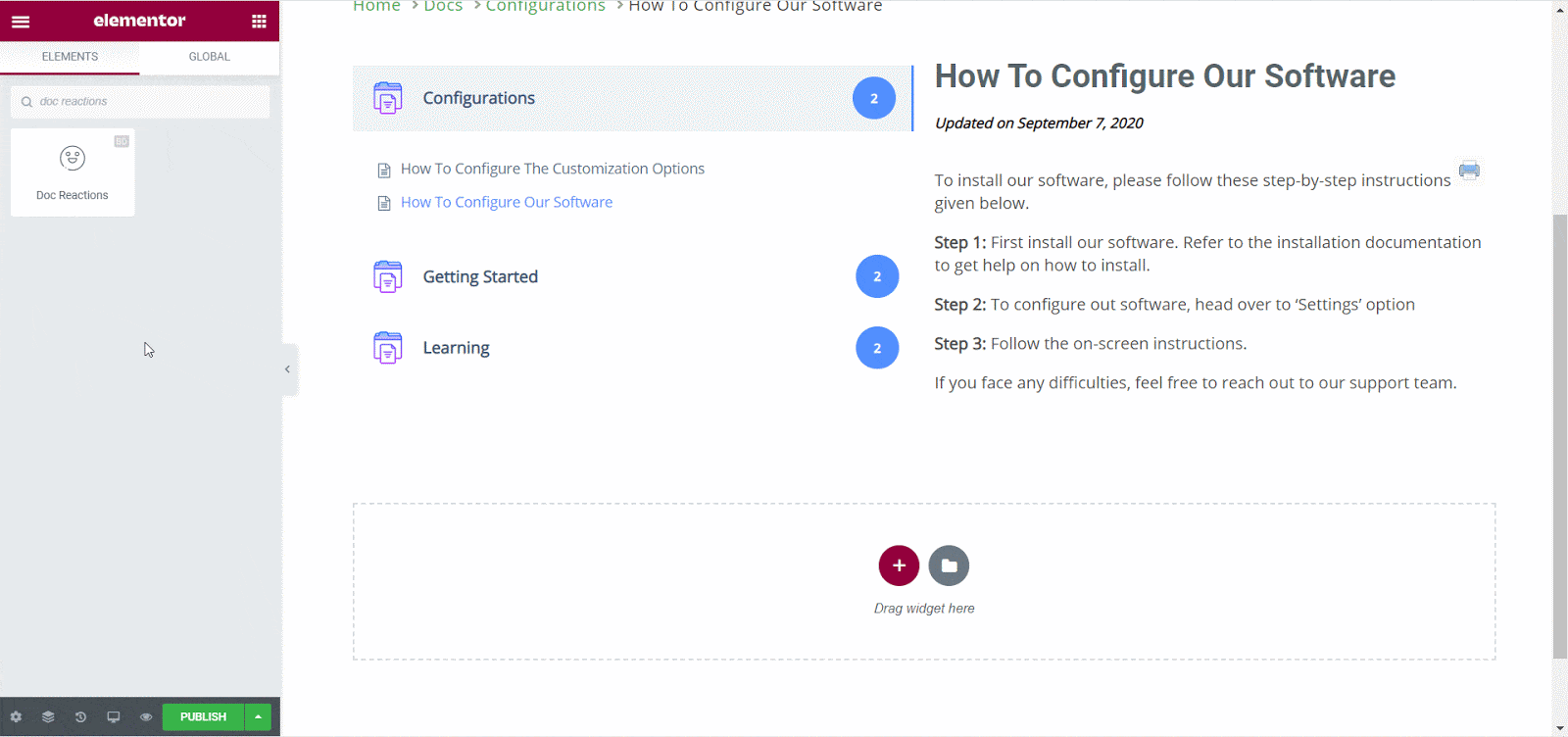Open page settings gear icon
The image size is (1568, 737).
[x=16, y=717]
